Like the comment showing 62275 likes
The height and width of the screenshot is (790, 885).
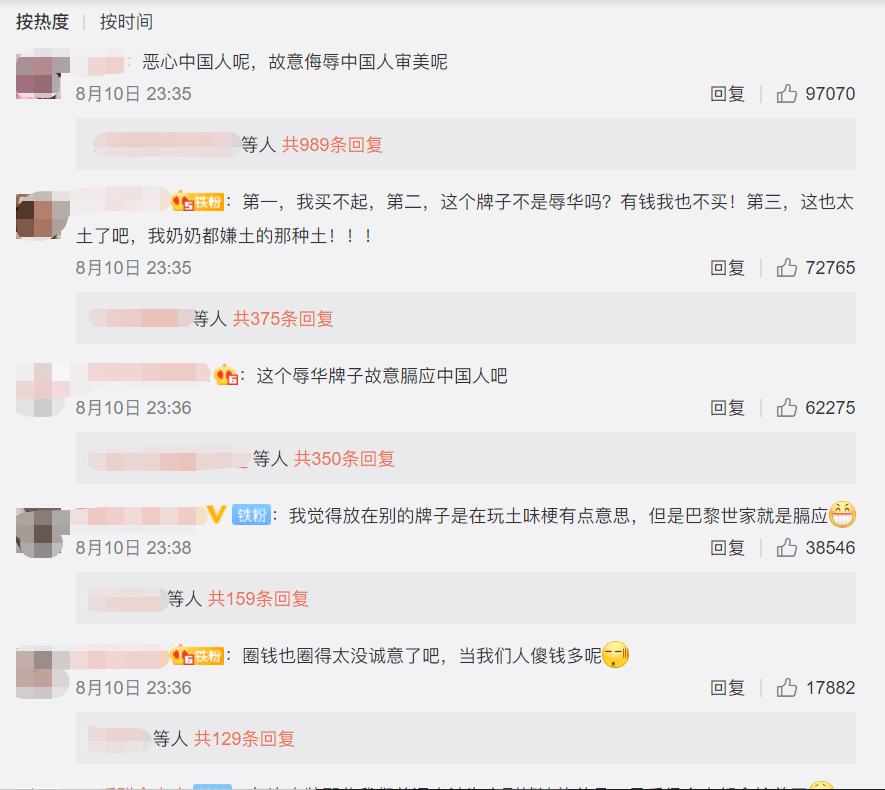(x=786, y=407)
